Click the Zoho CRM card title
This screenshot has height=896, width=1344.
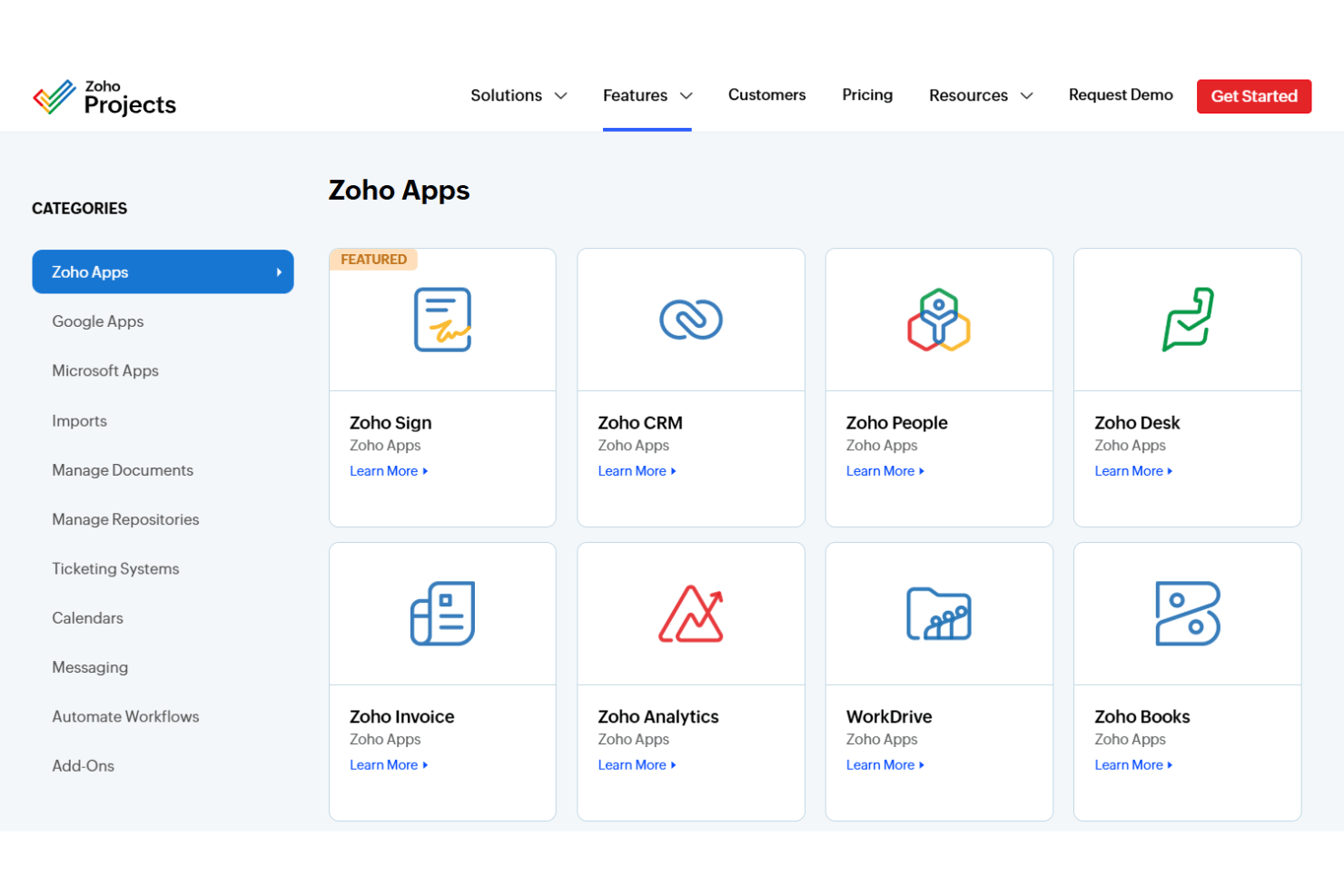click(x=640, y=423)
